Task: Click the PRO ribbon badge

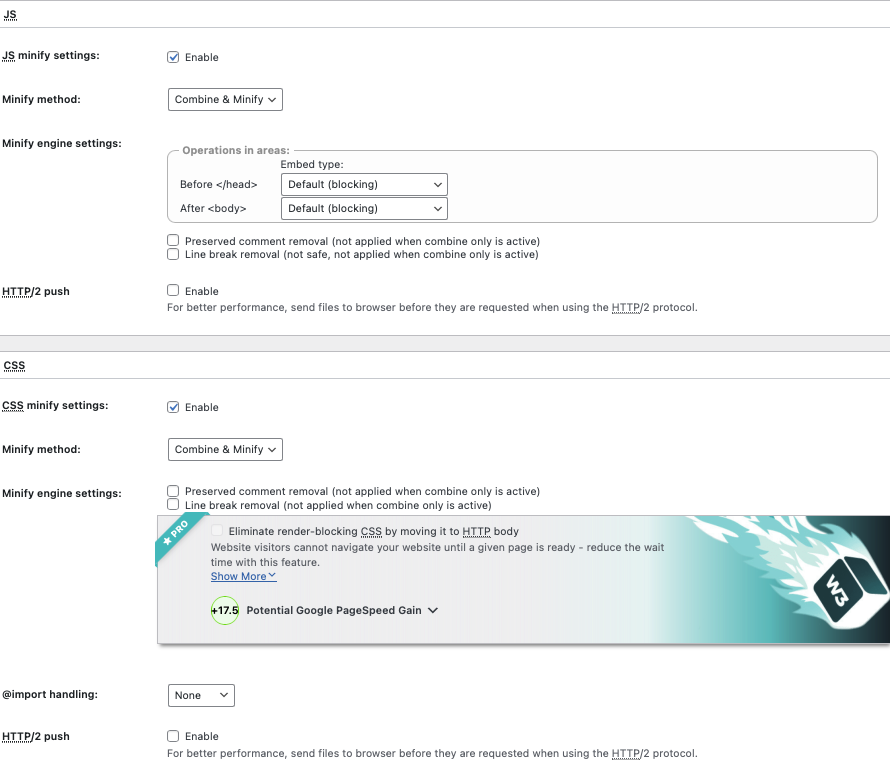Action: 179,532
